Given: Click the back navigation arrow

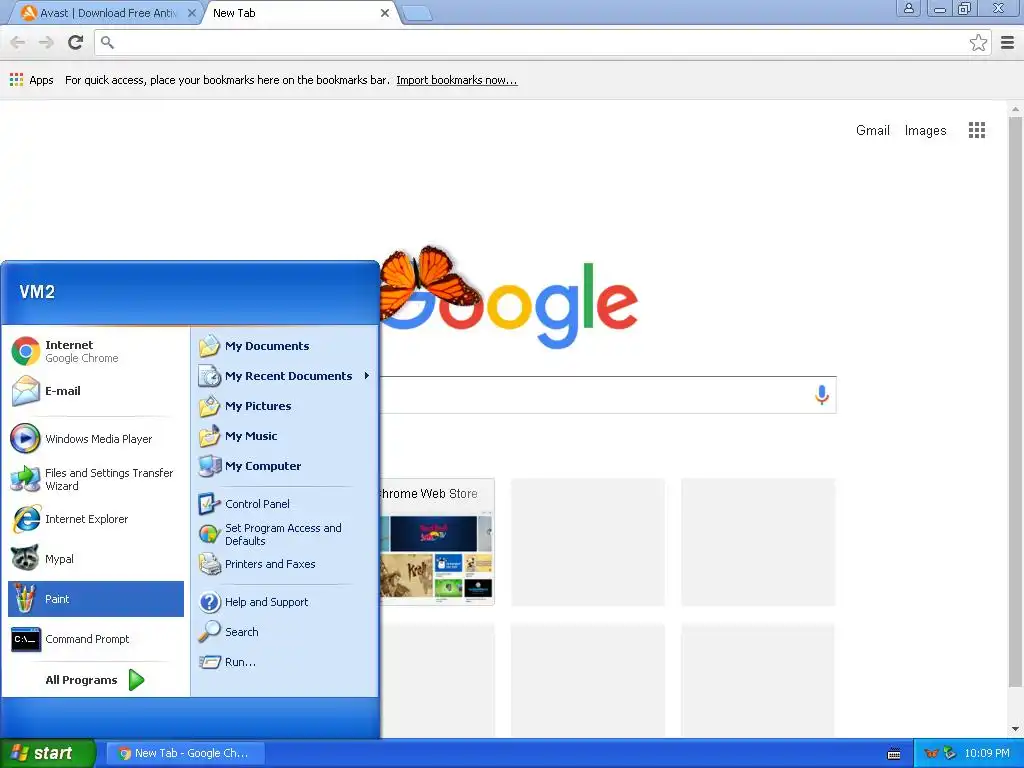Looking at the screenshot, I should pyautogui.click(x=18, y=42).
